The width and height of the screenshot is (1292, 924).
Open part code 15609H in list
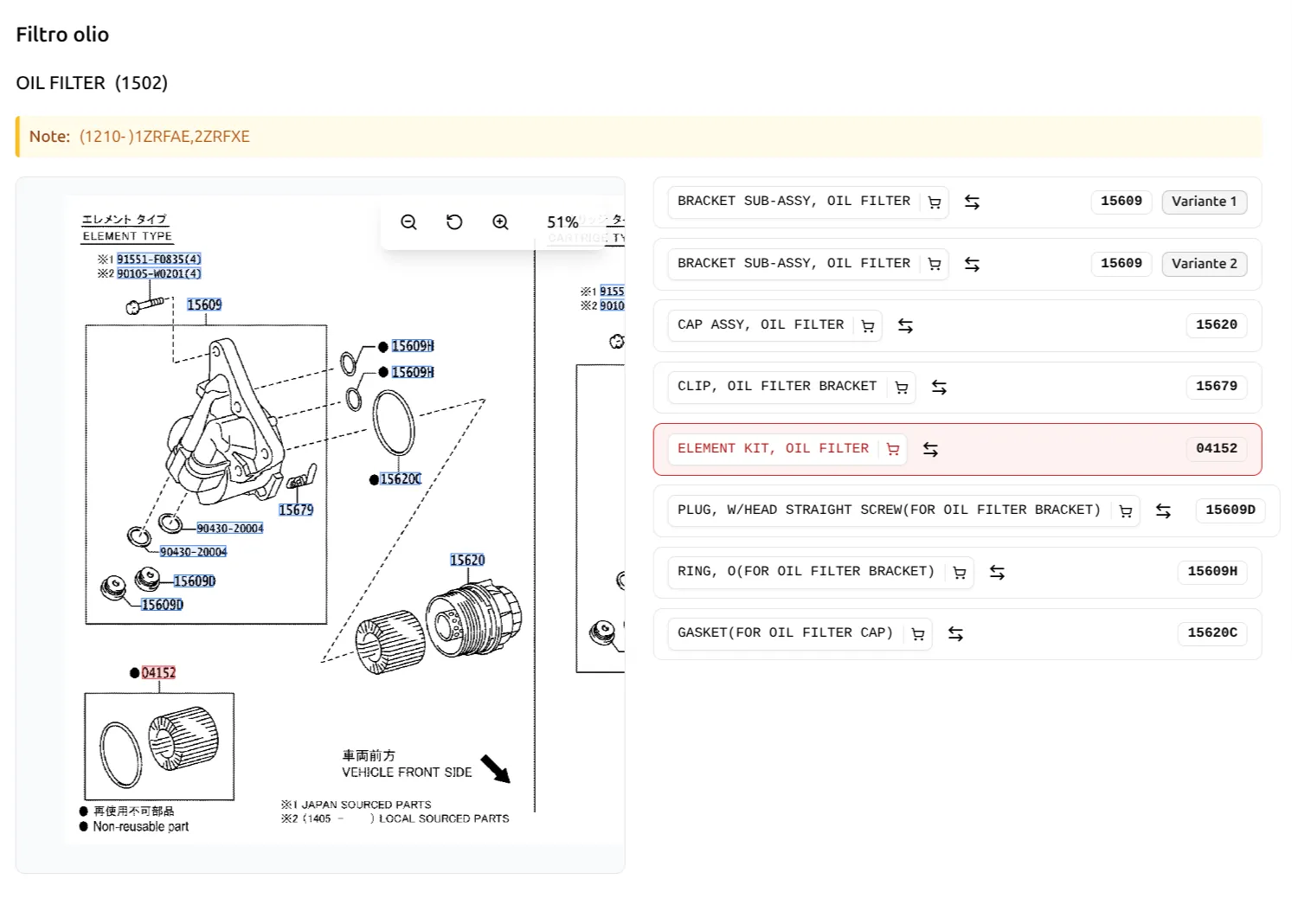(1212, 572)
